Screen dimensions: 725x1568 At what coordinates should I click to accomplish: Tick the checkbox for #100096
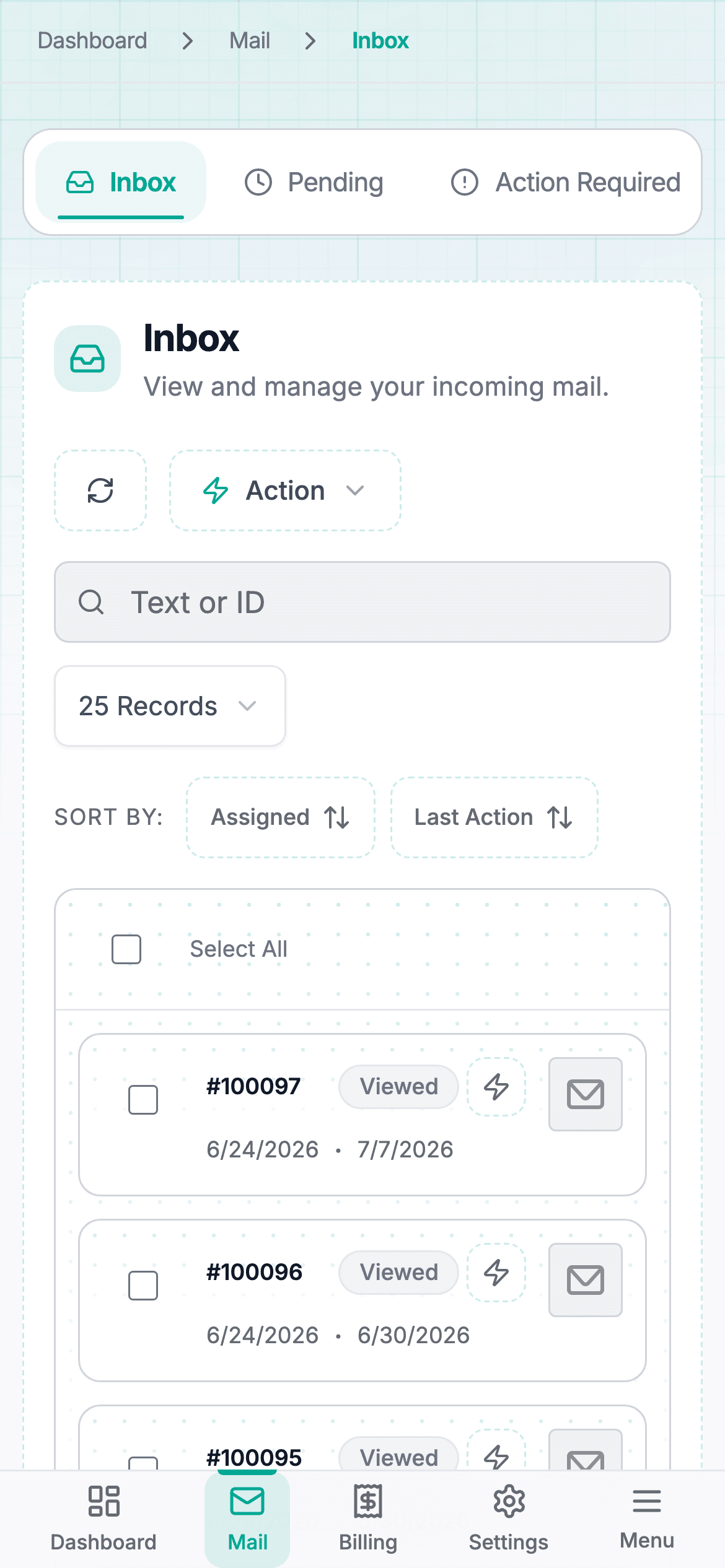[x=143, y=1286]
